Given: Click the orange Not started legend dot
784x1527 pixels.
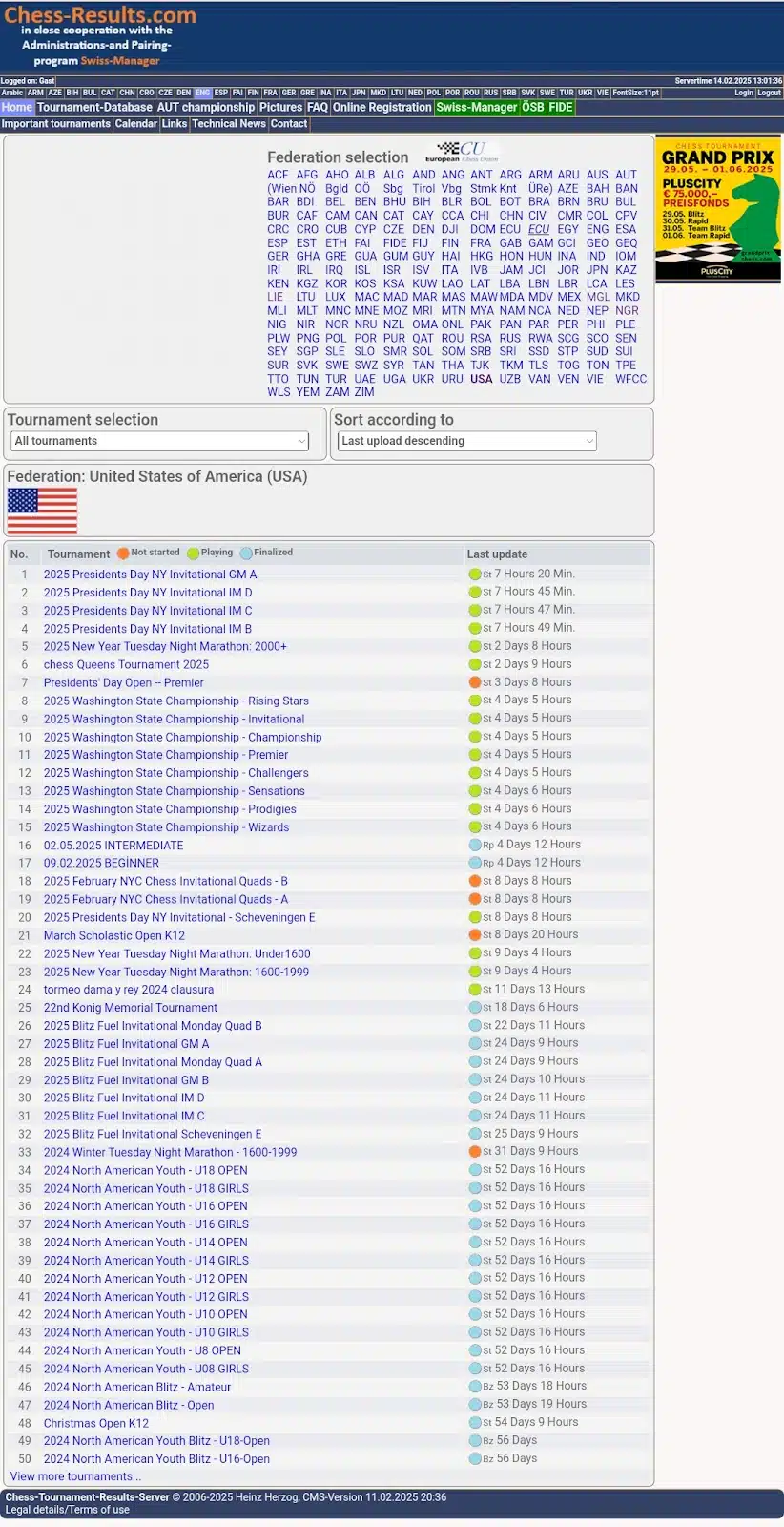Looking at the screenshot, I should click(123, 554).
